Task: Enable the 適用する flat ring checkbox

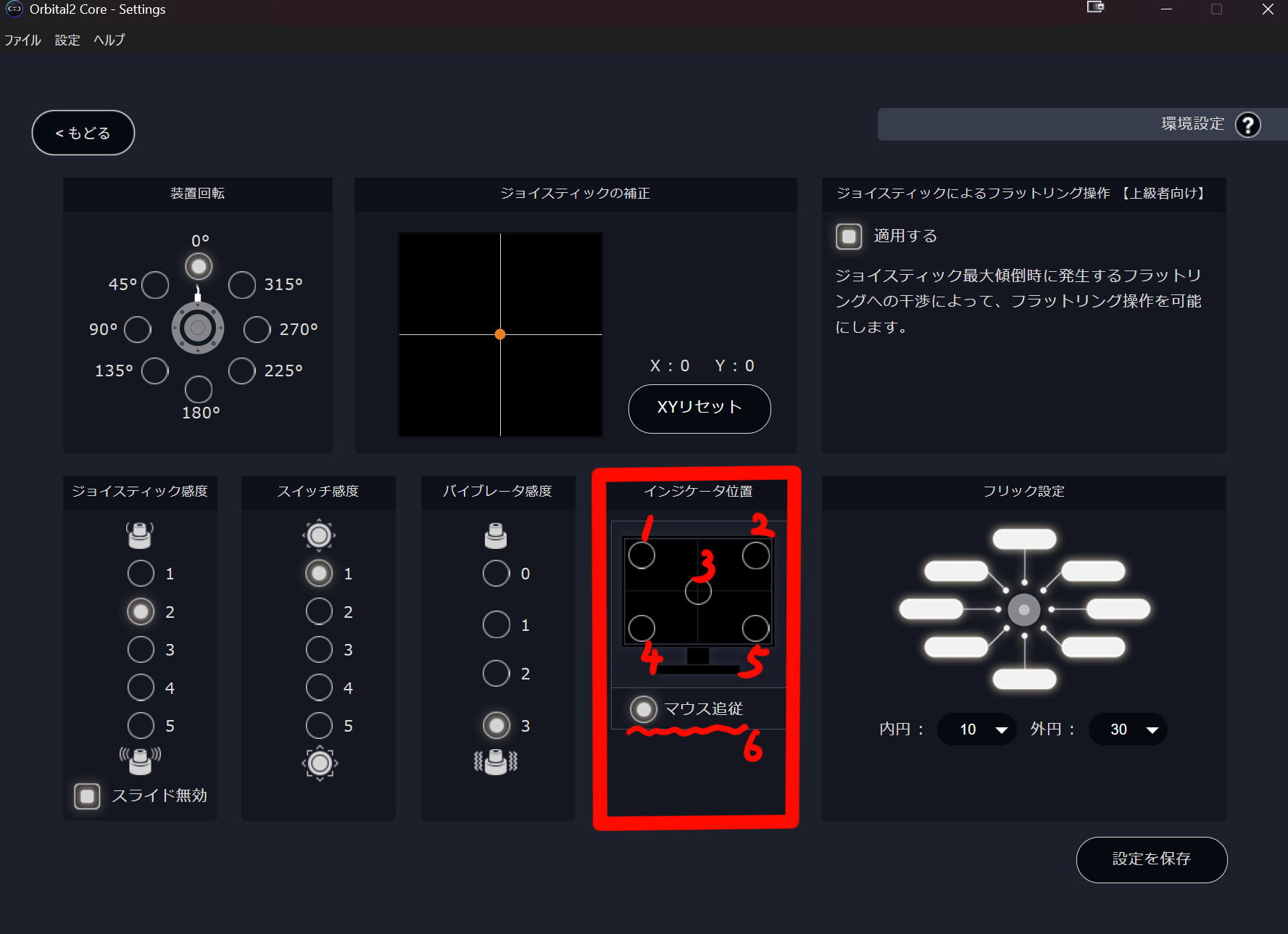Action: tap(849, 236)
